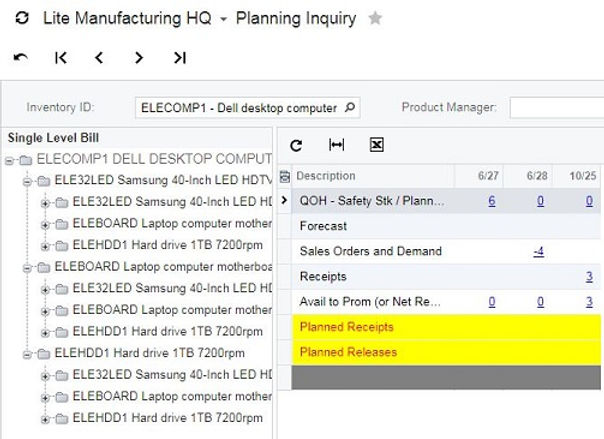Open the Lite Manufacturing HQ branch dropdown
This screenshot has height=439, width=604.
click(x=223, y=19)
